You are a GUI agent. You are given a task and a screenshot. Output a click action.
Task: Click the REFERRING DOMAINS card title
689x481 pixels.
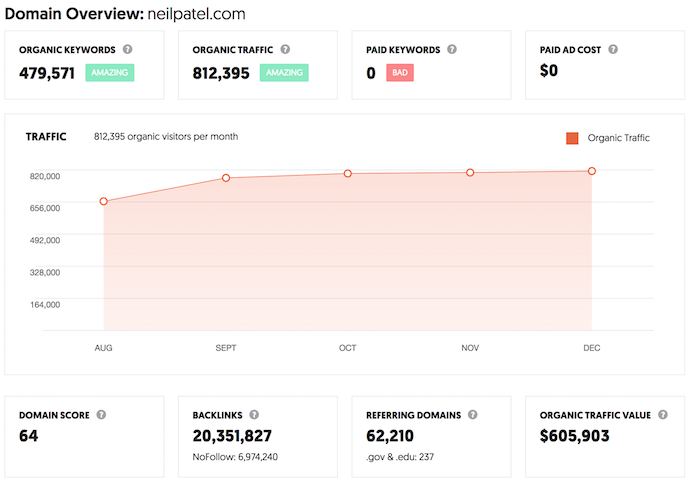tap(413, 415)
